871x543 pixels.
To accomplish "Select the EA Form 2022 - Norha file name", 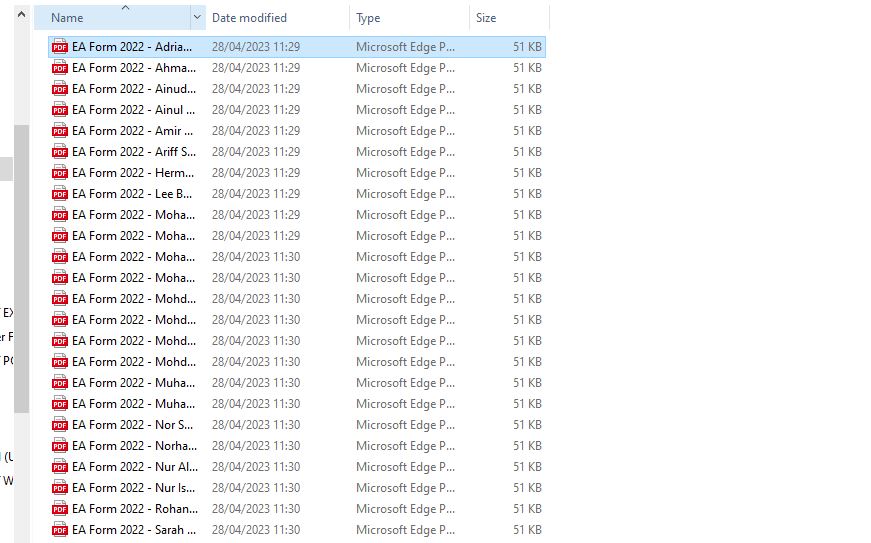I will pyautogui.click(x=134, y=446).
